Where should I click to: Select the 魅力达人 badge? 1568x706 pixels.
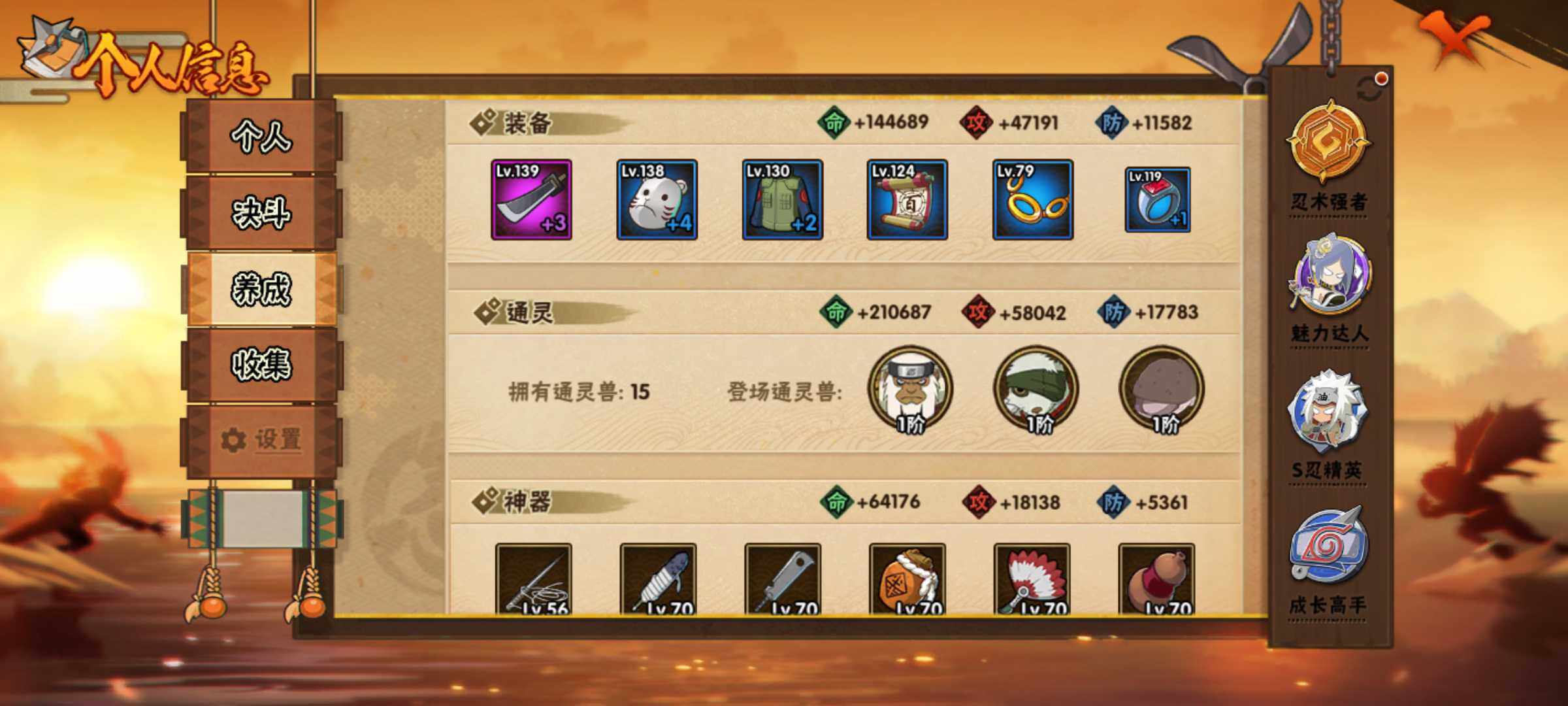(x=1329, y=290)
